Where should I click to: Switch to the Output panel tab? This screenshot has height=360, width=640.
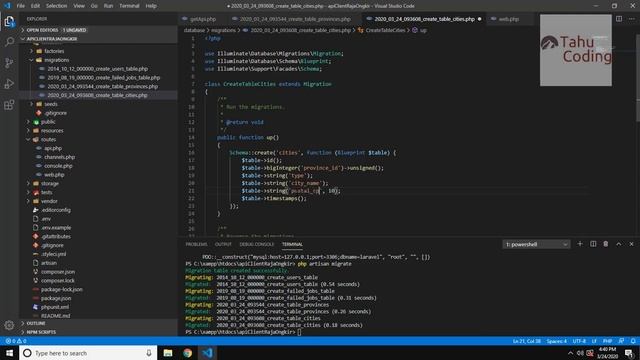point(223,244)
